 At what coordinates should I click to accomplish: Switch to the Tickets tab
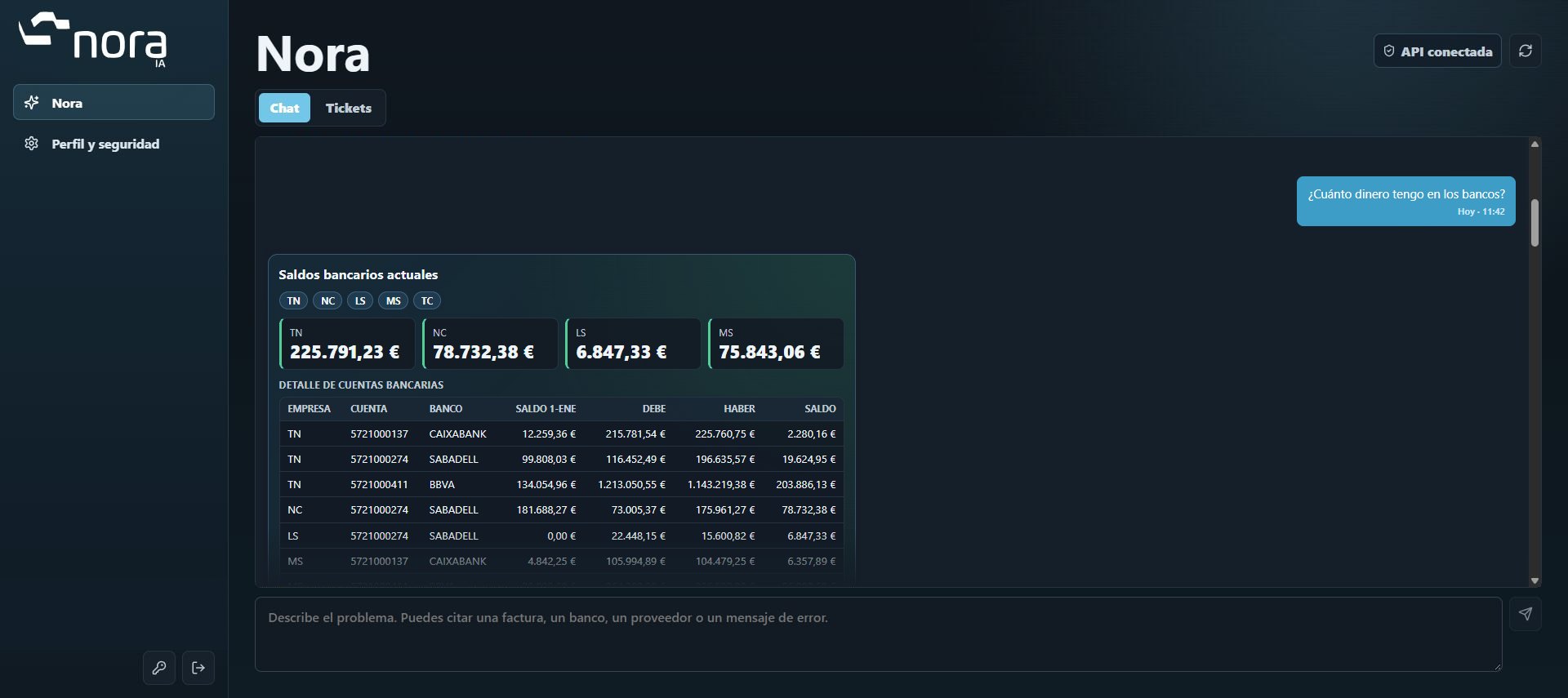[x=349, y=108]
